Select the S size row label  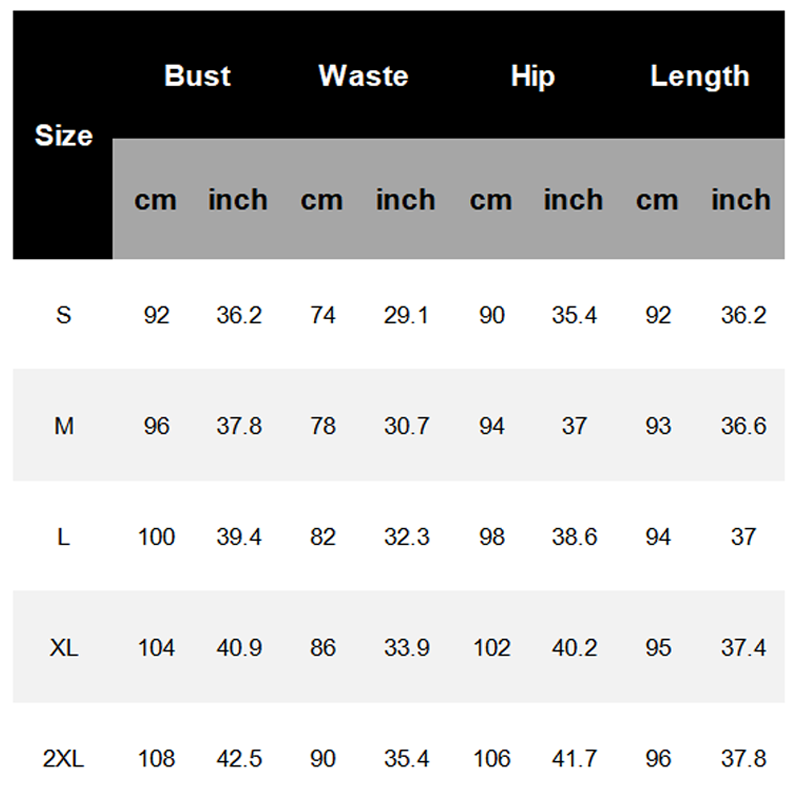click(x=64, y=316)
